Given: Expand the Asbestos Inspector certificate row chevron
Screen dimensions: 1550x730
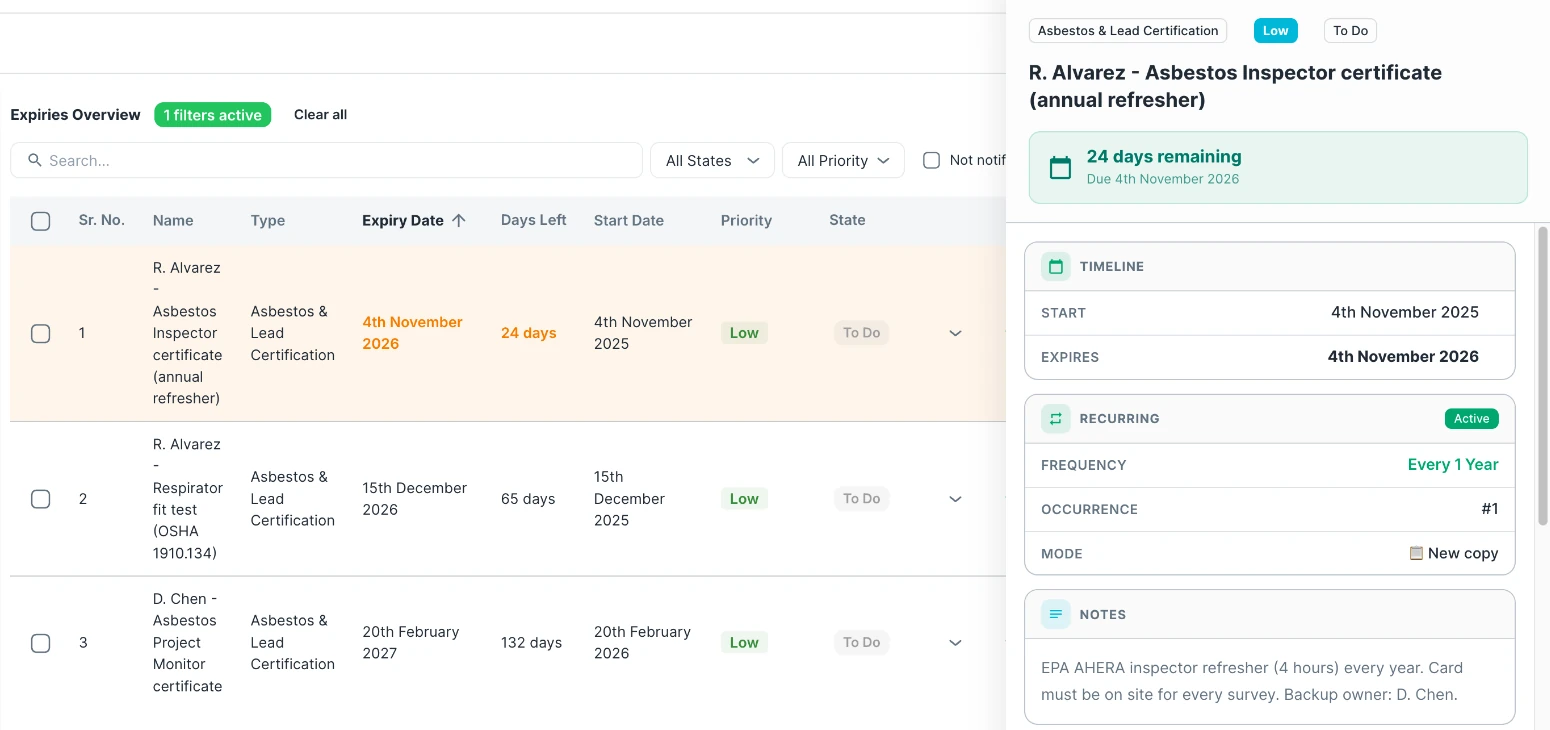Looking at the screenshot, I should [x=955, y=333].
